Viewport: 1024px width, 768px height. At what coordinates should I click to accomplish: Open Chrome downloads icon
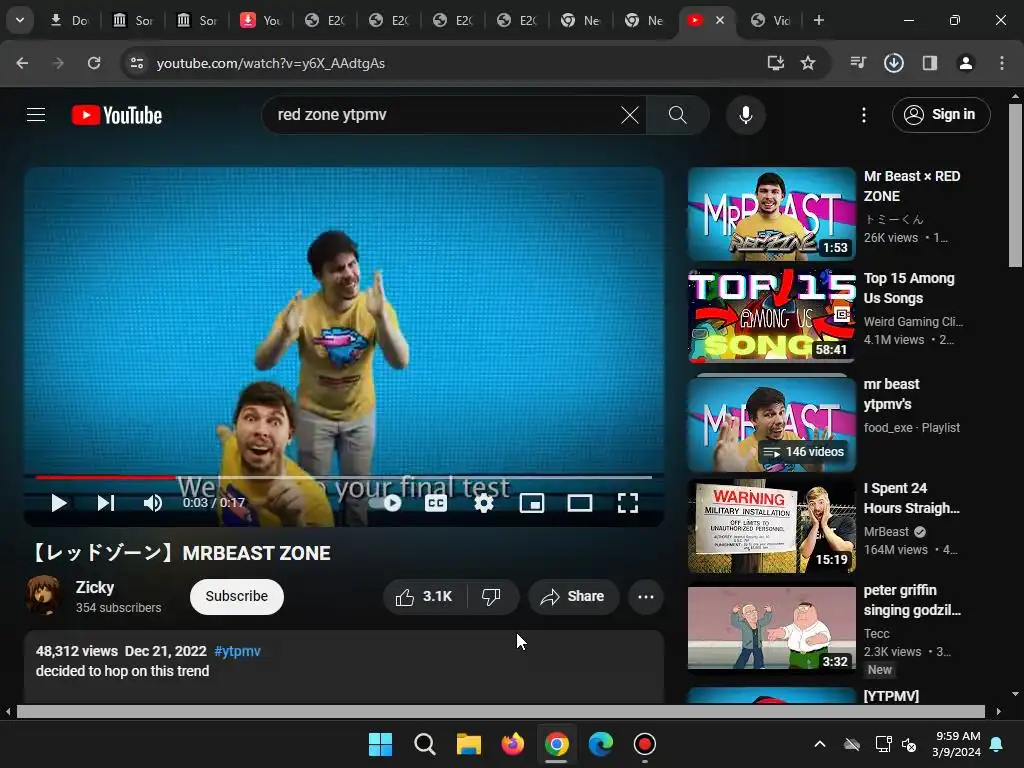pyautogui.click(x=894, y=63)
